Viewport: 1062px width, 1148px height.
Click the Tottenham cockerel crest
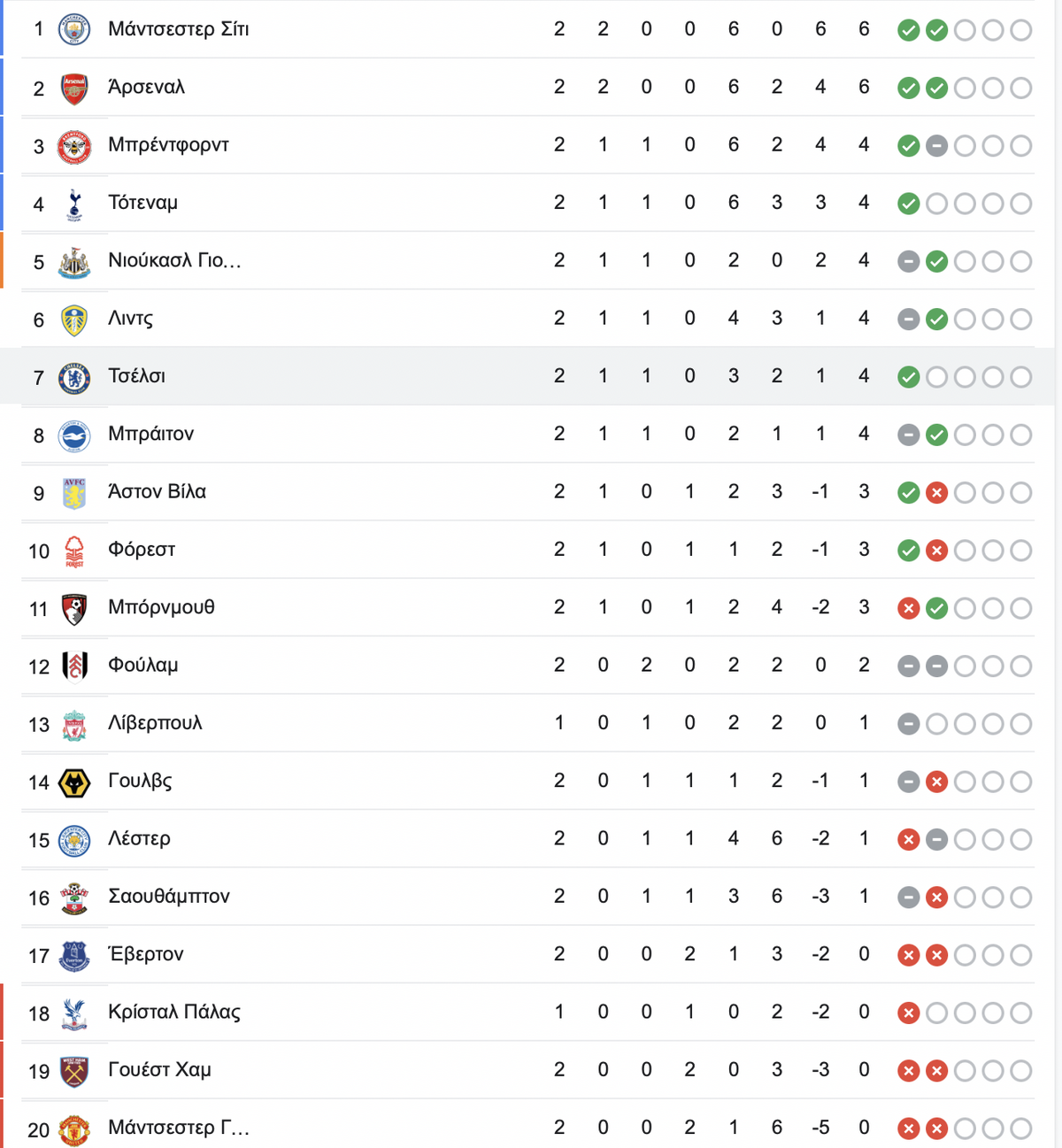click(74, 204)
